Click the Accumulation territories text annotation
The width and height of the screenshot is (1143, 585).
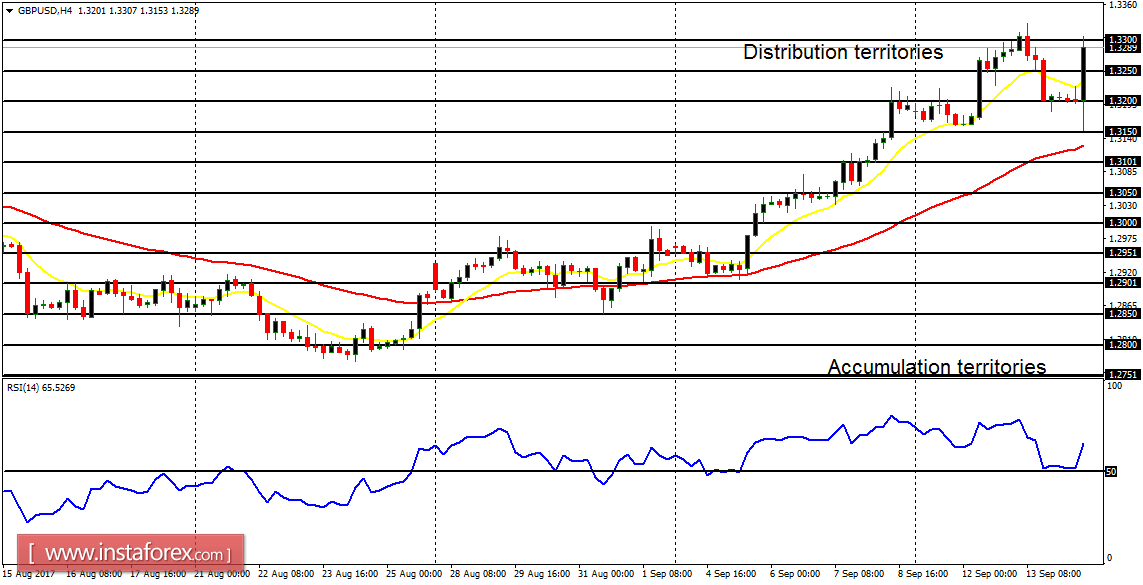[939, 367]
